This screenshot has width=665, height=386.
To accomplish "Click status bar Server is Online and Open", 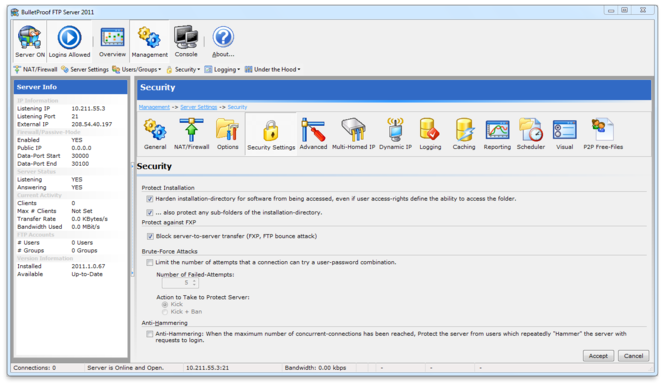I will coord(126,368).
